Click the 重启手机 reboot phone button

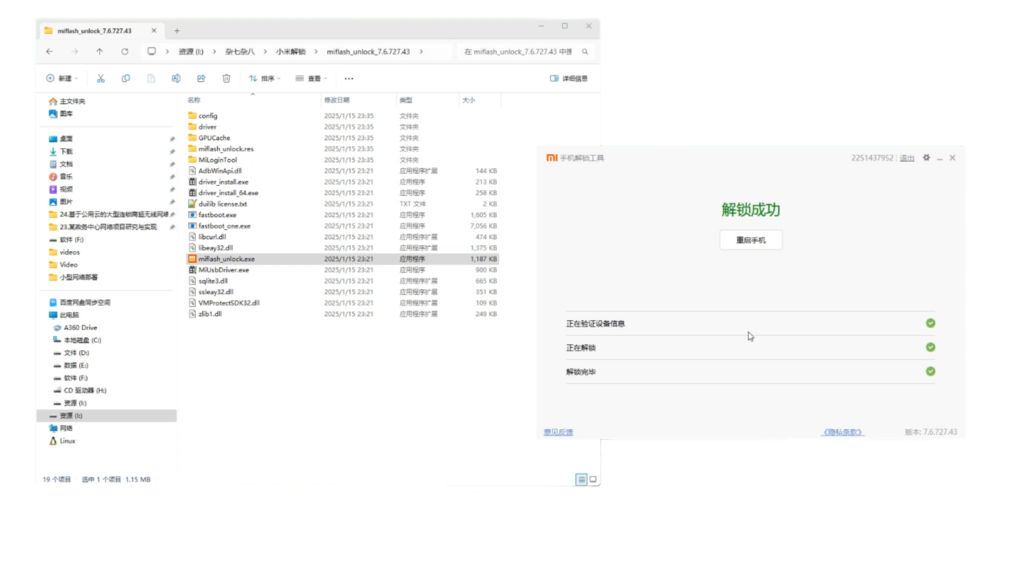(751, 240)
